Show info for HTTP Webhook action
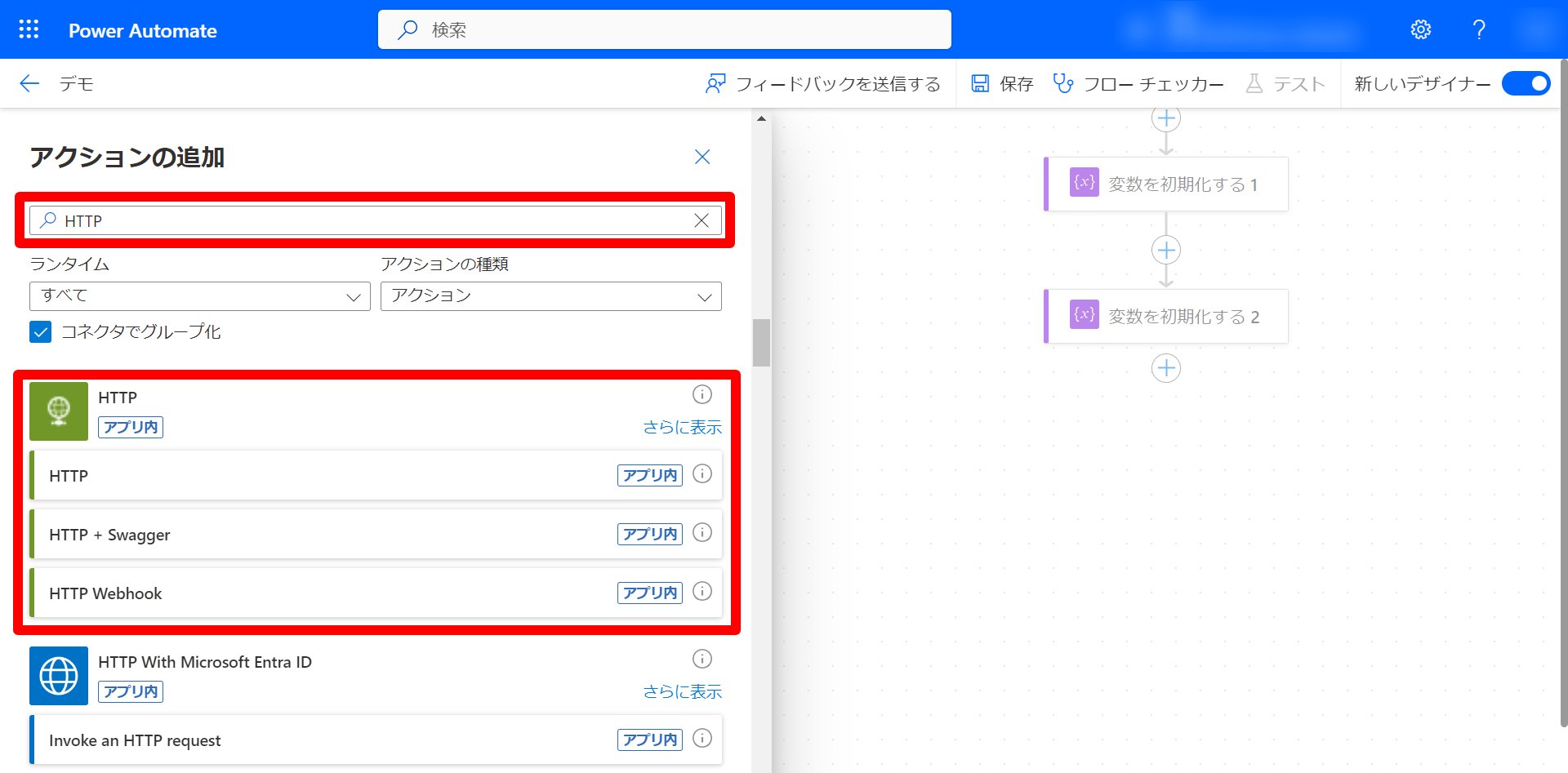Viewport: 1568px width, 773px height. point(702,592)
